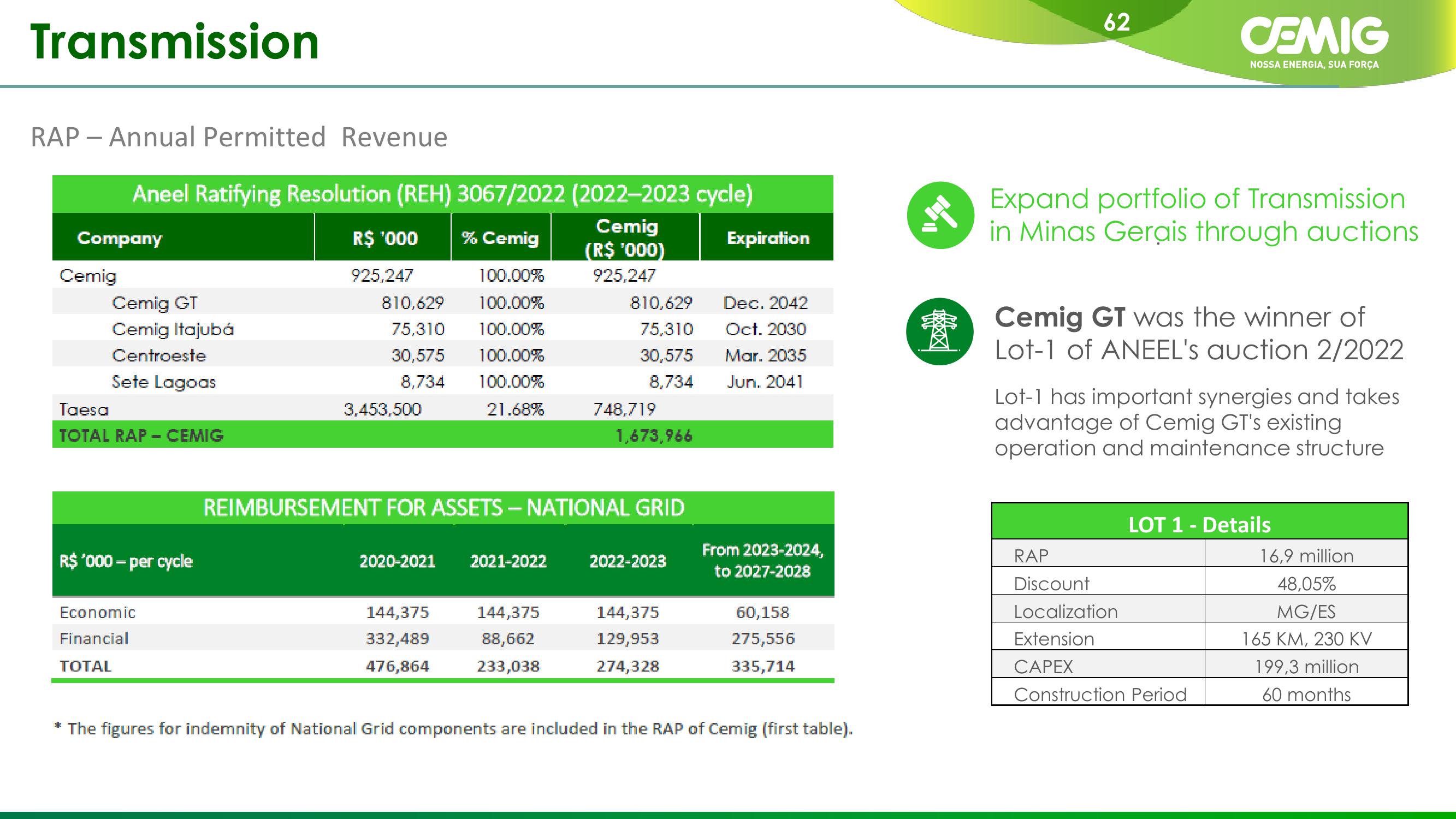Click the expiration date Mar. 2035
Viewport: 1456px width, 819px height.
(x=765, y=355)
